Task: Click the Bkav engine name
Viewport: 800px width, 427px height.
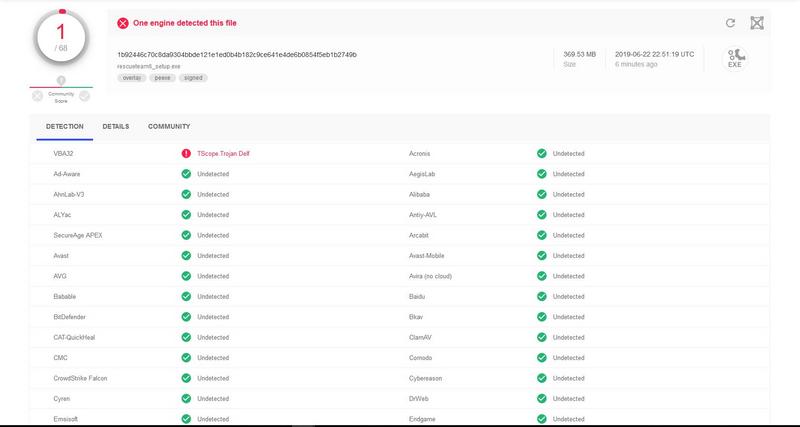Action: tap(416, 317)
